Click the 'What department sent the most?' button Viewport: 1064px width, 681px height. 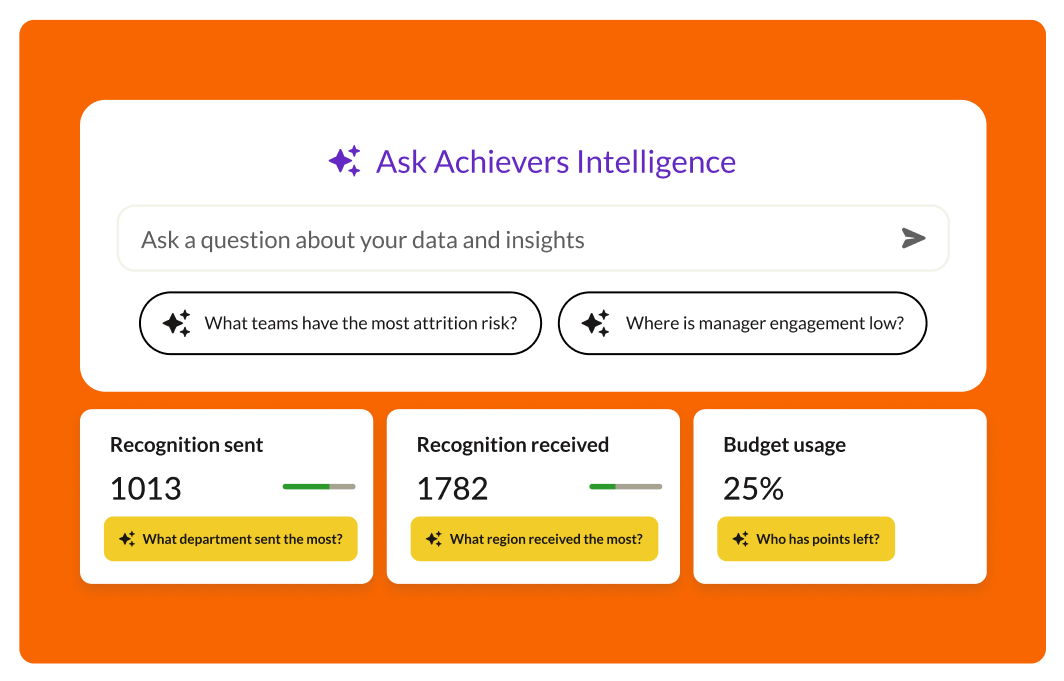[230, 538]
